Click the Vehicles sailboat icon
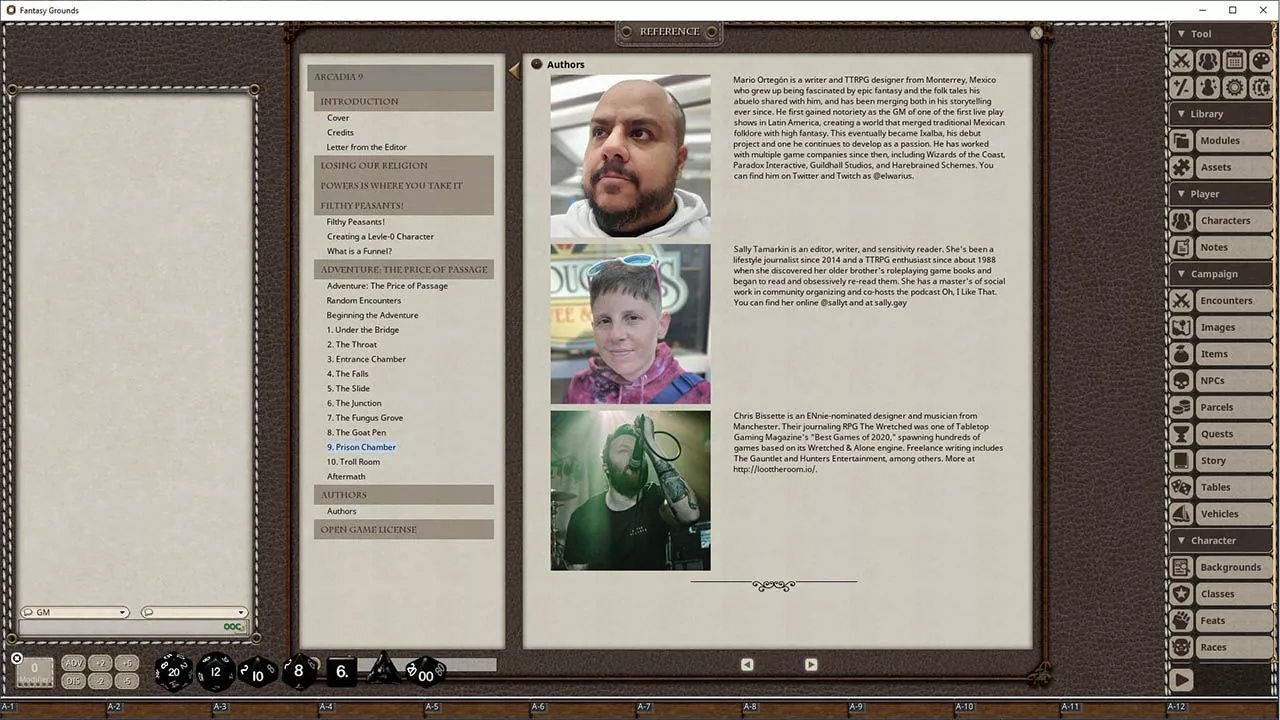Image resolution: width=1280 pixels, height=720 pixels. tap(1182, 514)
